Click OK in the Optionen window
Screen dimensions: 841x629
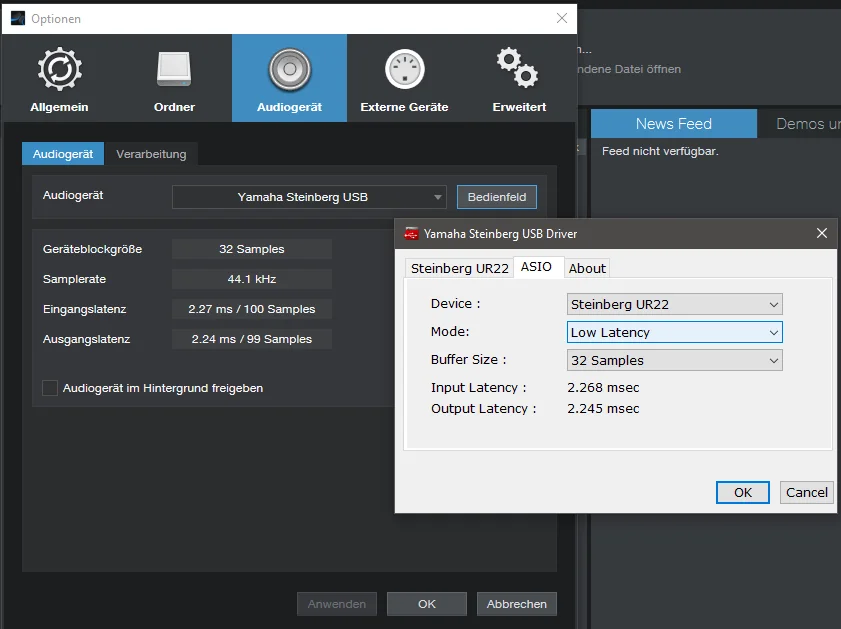coord(427,604)
